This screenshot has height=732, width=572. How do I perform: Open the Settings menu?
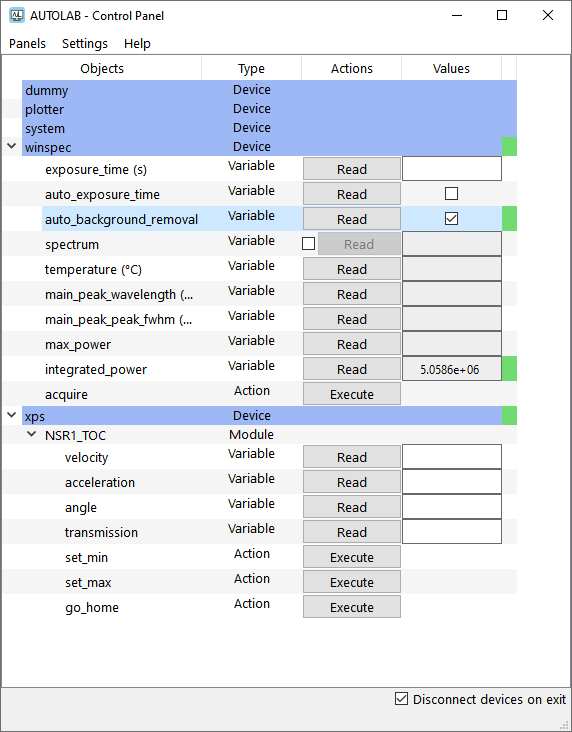pyautogui.click(x=85, y=43)
